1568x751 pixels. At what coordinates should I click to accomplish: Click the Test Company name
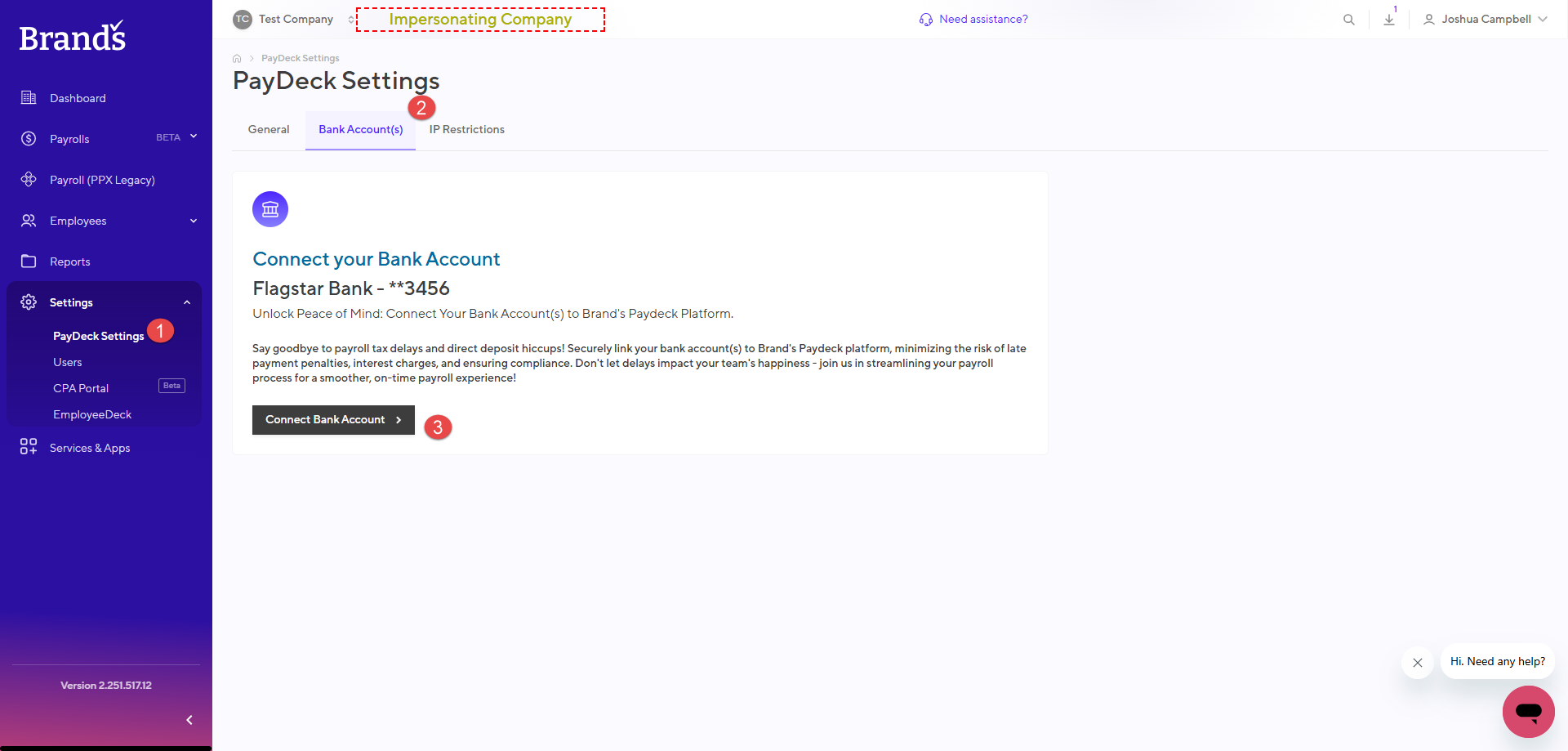click(296, 20)
